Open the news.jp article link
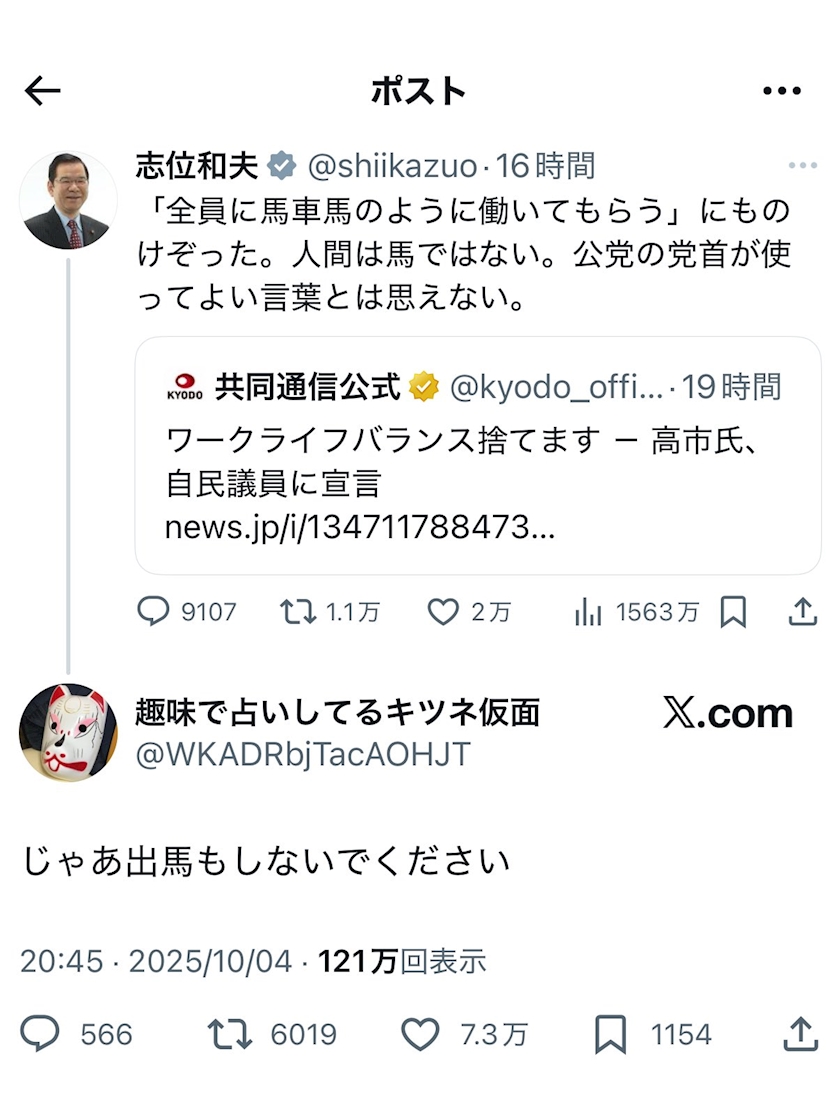840x1094 pixels. (x=360, y=527)
